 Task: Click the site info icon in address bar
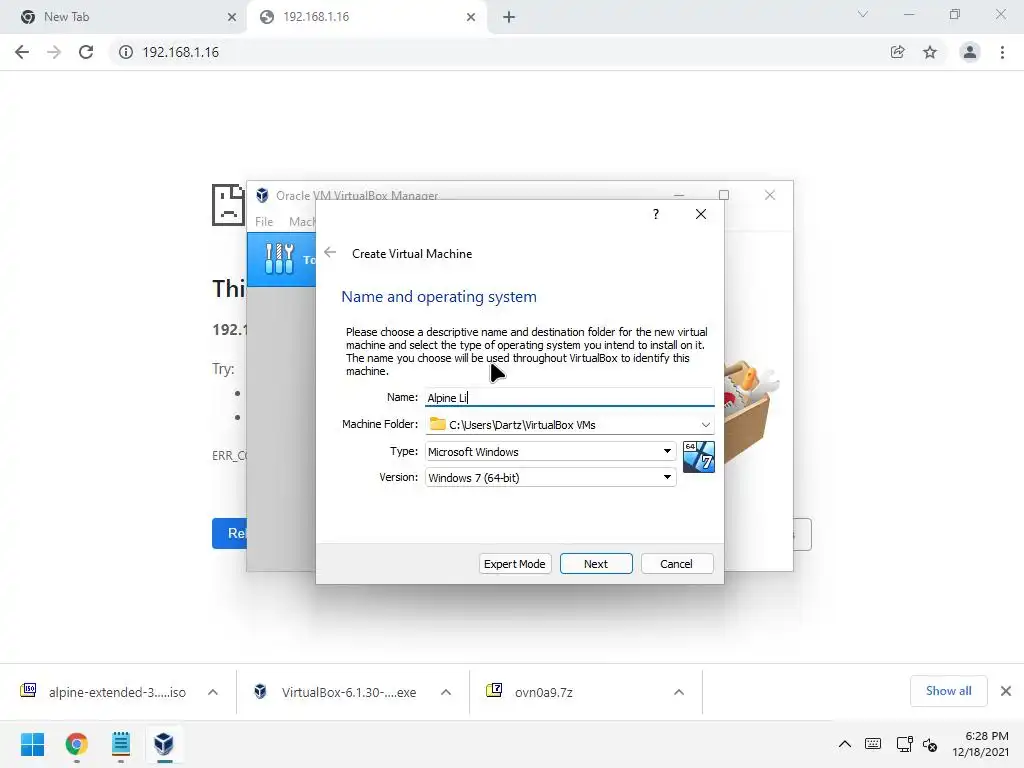coord(125,52)
